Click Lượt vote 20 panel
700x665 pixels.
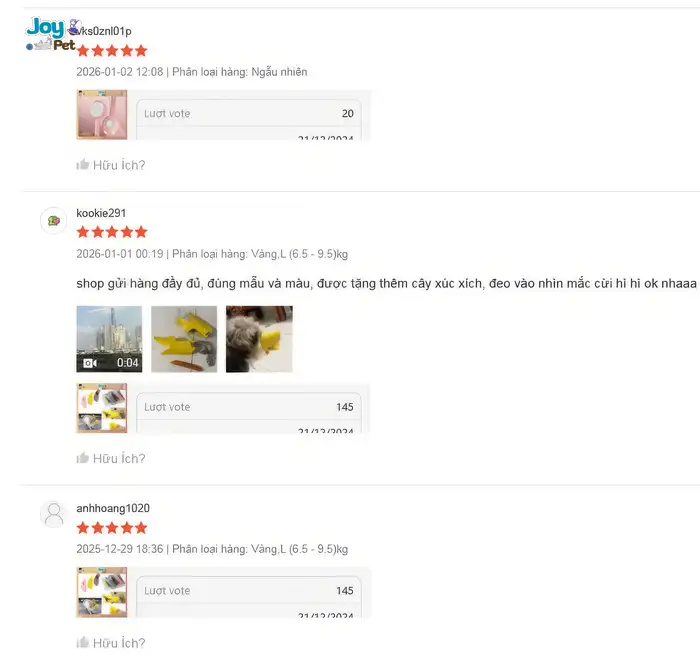click(249, 114)
